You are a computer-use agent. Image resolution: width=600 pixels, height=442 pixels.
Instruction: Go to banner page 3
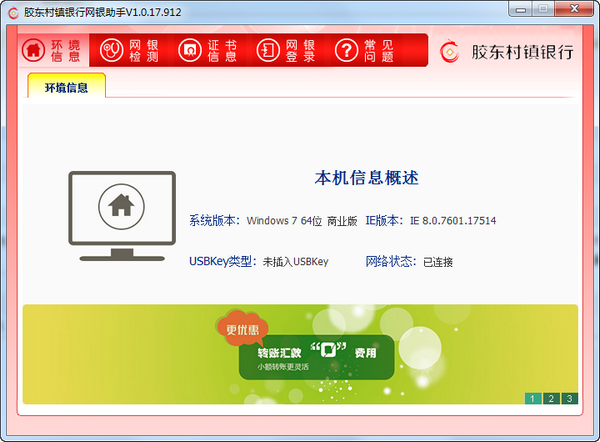(569, 399)
